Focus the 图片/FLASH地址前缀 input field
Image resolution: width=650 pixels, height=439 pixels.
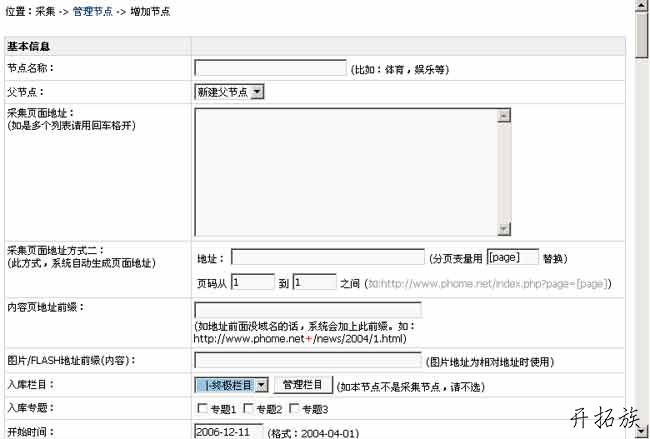point(308,360)
